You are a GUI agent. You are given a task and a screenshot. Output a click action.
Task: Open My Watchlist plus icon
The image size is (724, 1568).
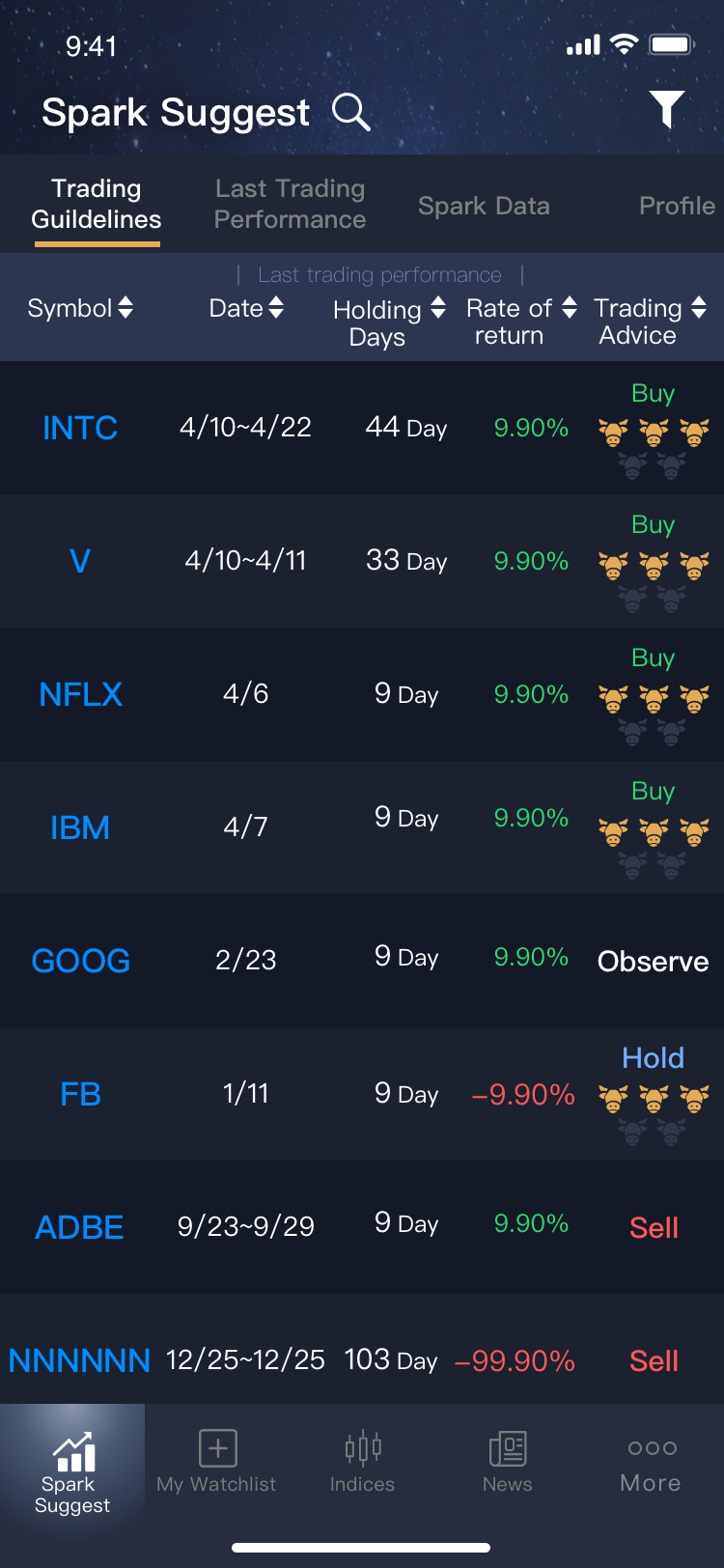tap(218, 1448)
